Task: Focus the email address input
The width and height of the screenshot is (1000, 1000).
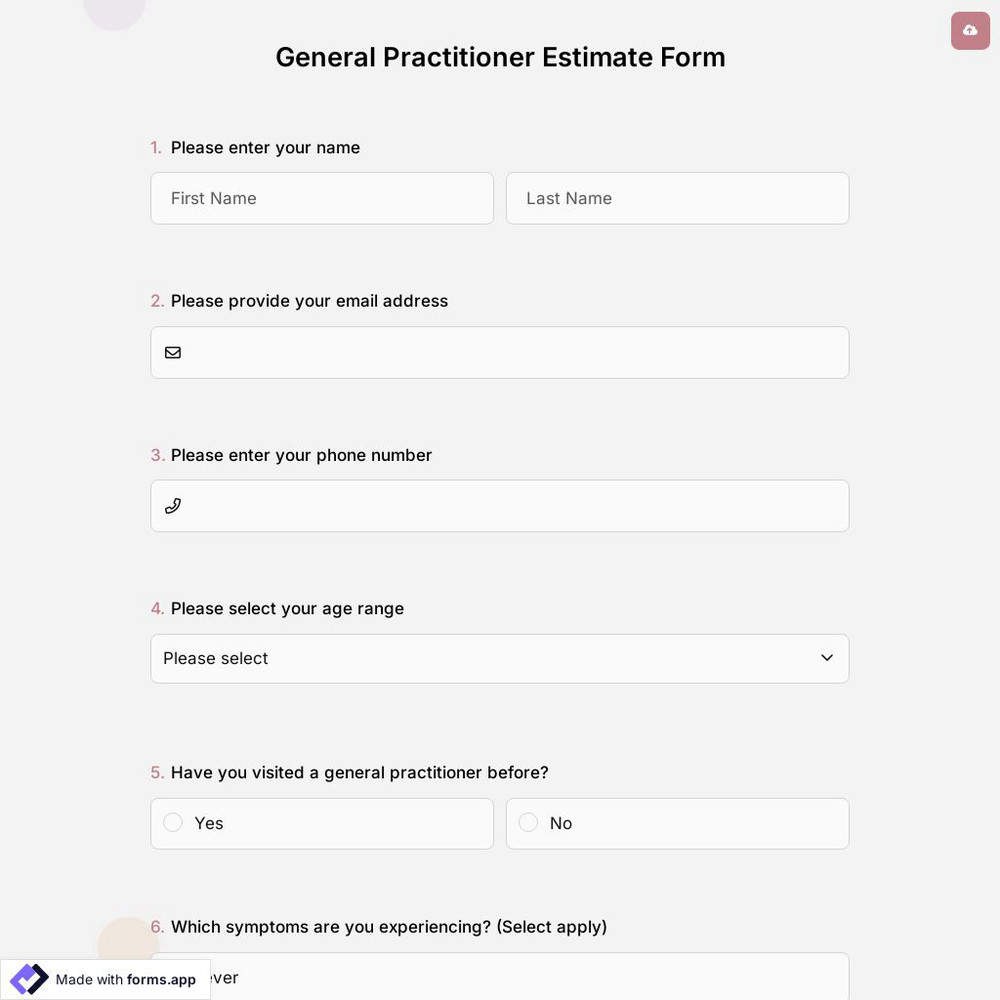Action: [500, 352]
